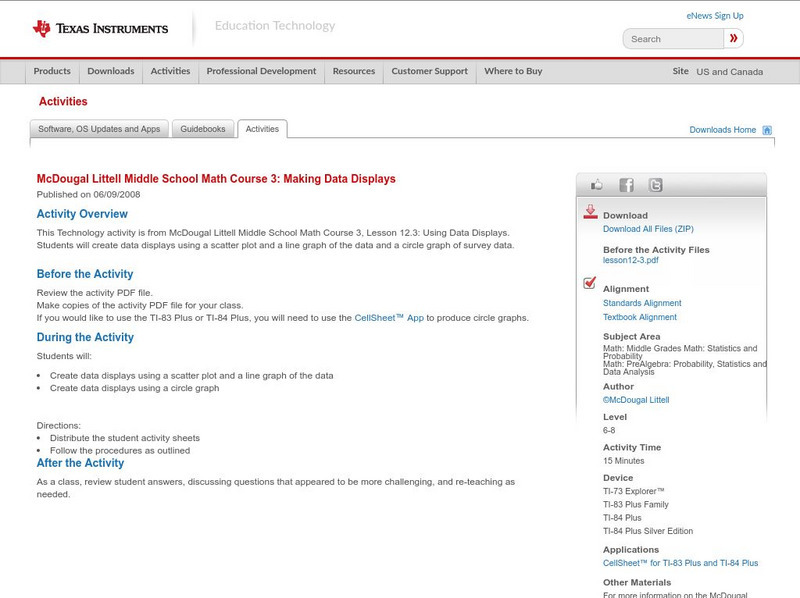Image resolution: width=800 pixels, height=598 pixels.
Task: Click the Texas Instruments logo
Action: 100,28
